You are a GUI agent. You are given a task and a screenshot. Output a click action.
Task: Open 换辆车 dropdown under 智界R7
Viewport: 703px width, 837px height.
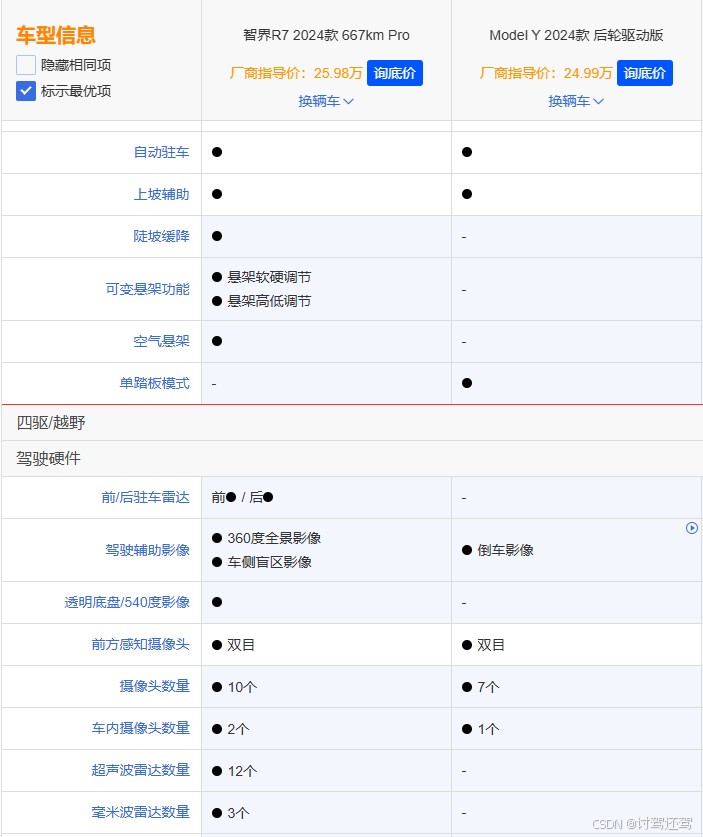[x=326, y=101]
